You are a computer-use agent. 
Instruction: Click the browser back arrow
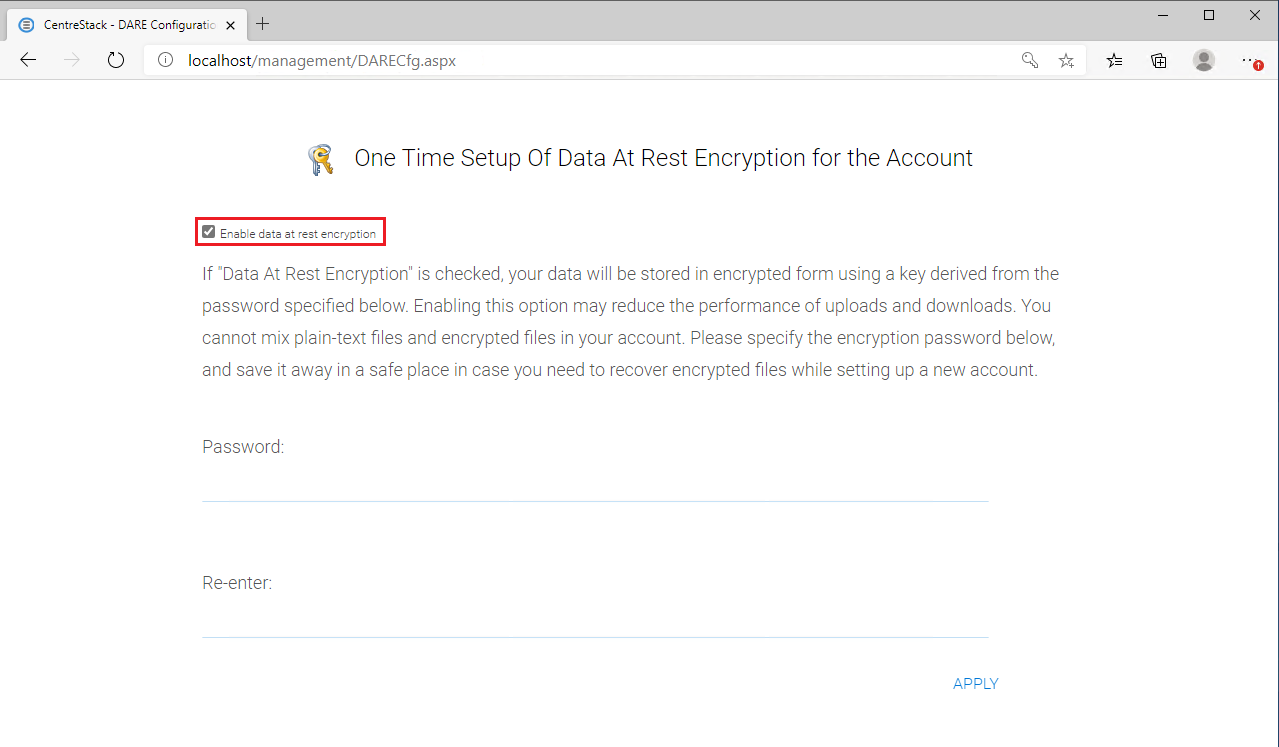point(28,60)
